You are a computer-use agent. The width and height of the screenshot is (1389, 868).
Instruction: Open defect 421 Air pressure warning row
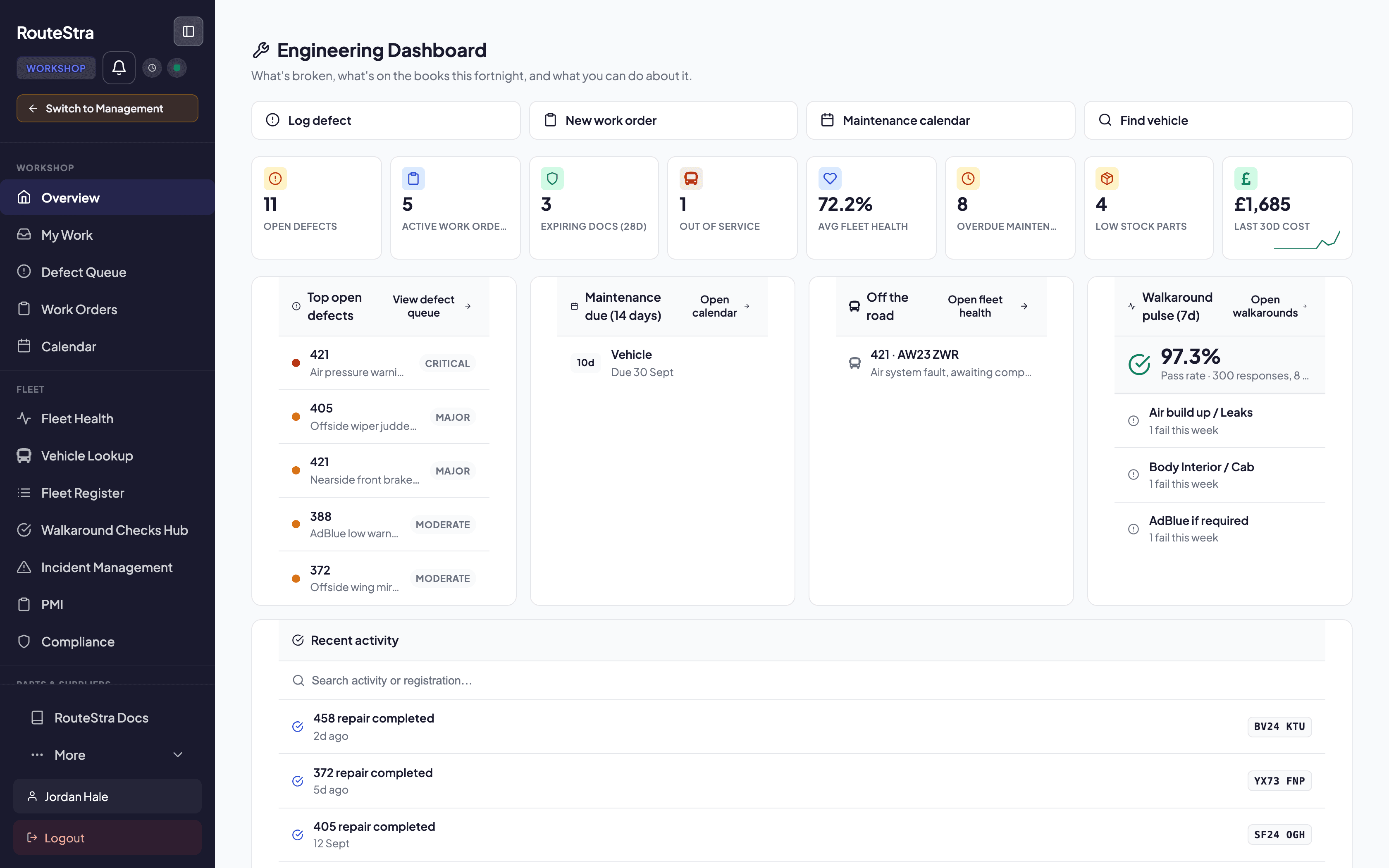(x=384, y=363)
